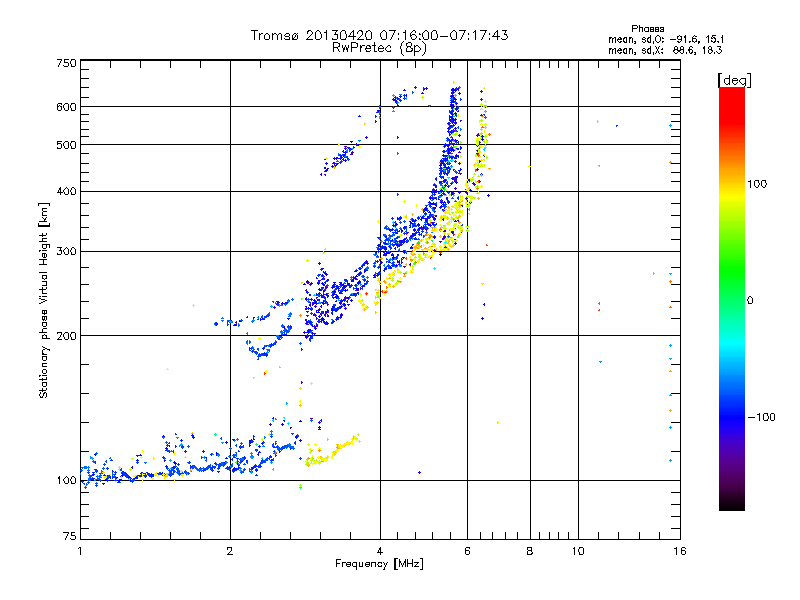Viewport: 800px width, 600px height.
Task: Click the y-axis tick label '500'
Action: click(66, 145)
